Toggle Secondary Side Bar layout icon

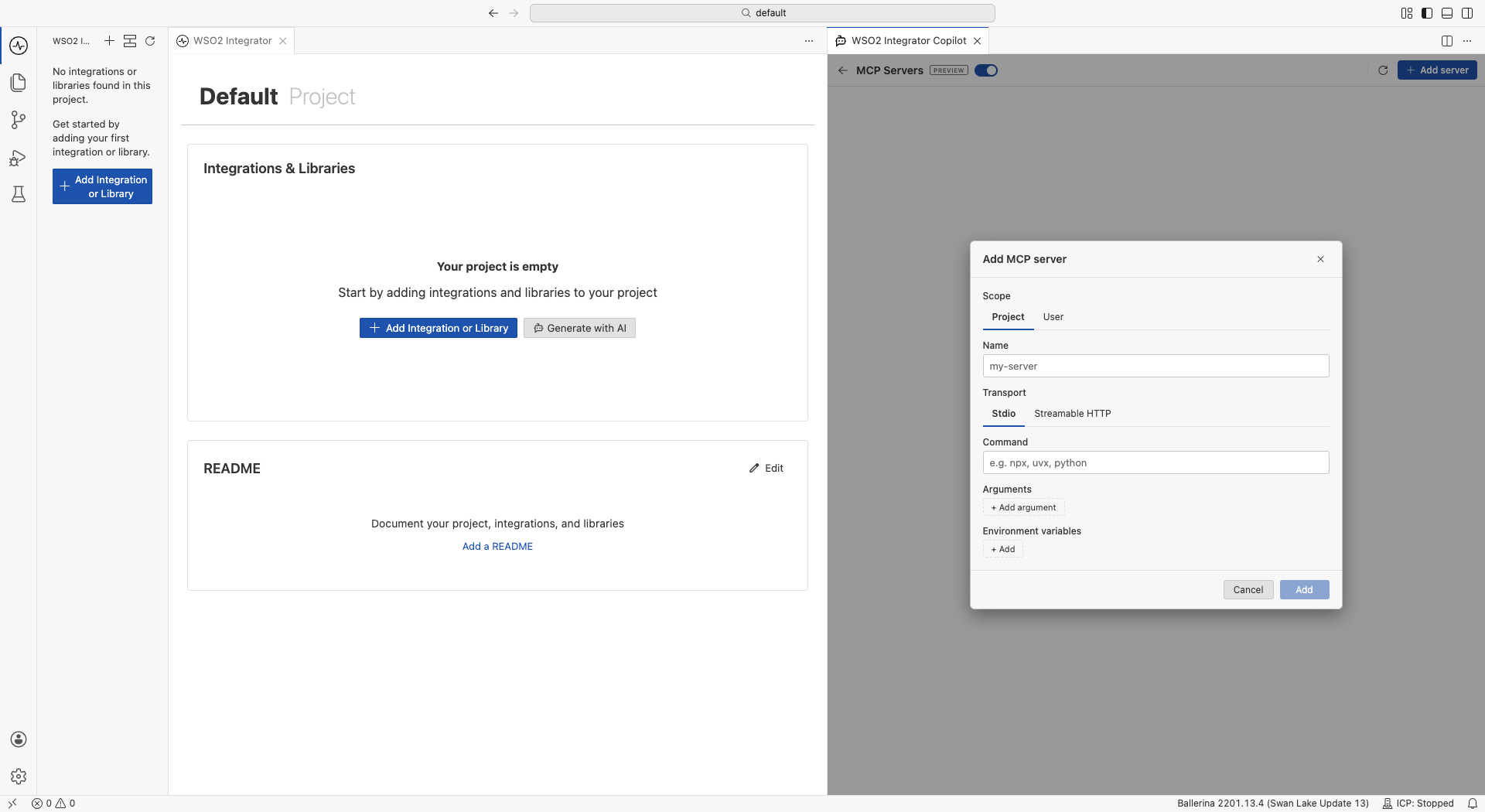[1467, 13]
